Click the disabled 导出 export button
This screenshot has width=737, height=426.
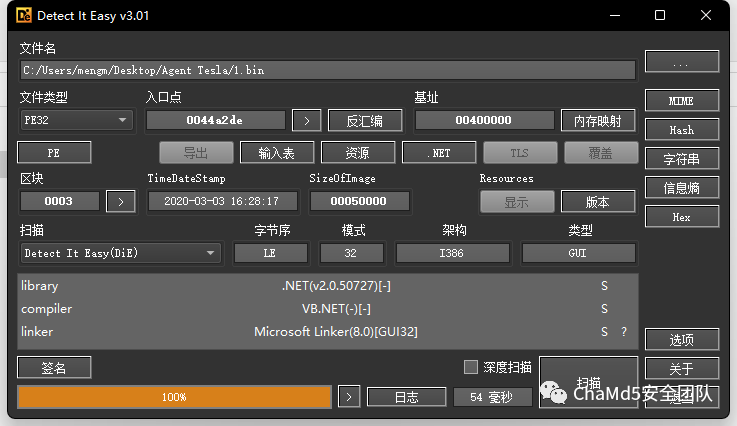point(196,152)
